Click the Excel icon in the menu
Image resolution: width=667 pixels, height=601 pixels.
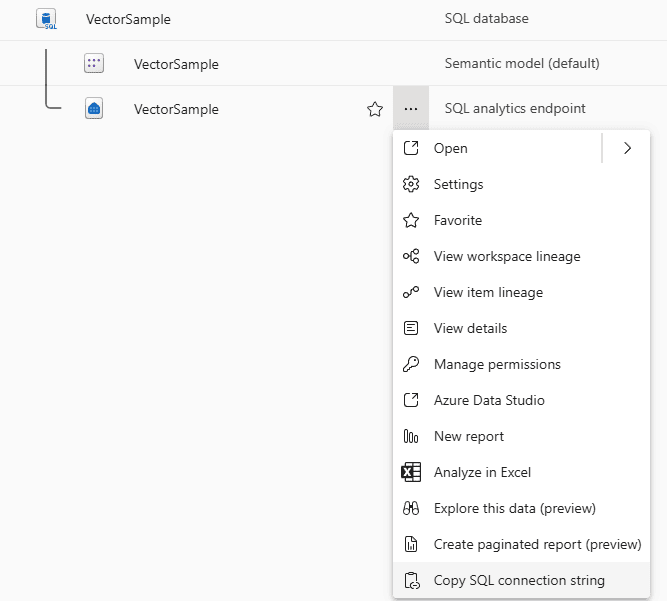click(411, 473)
